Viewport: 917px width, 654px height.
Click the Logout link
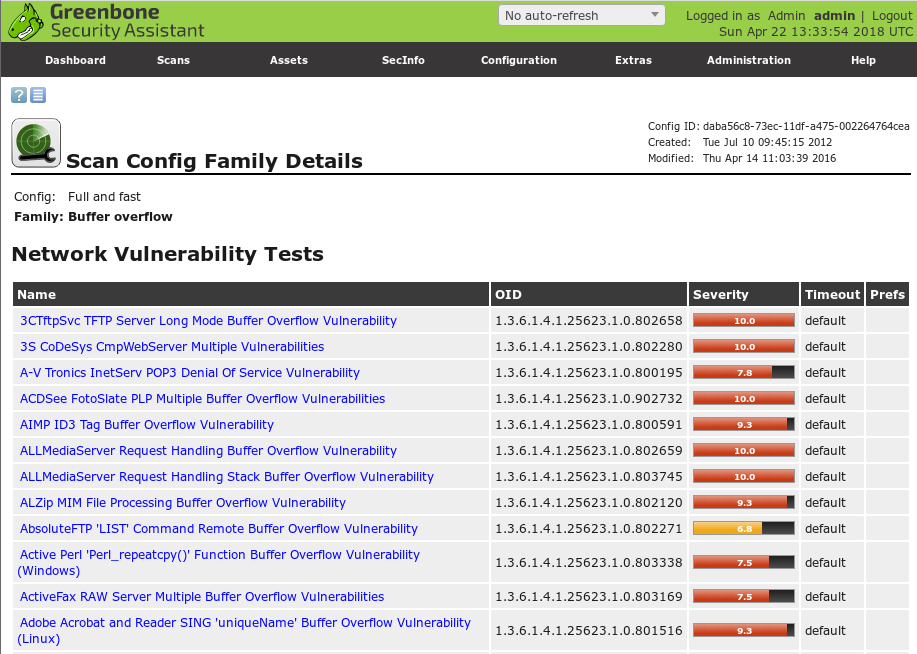pyautogui.click(x=892, y=16)
